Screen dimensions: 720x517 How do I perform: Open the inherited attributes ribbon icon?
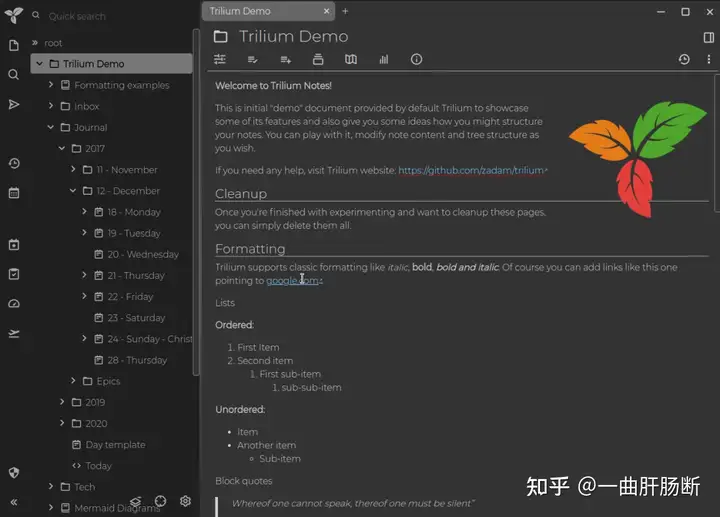318,59
